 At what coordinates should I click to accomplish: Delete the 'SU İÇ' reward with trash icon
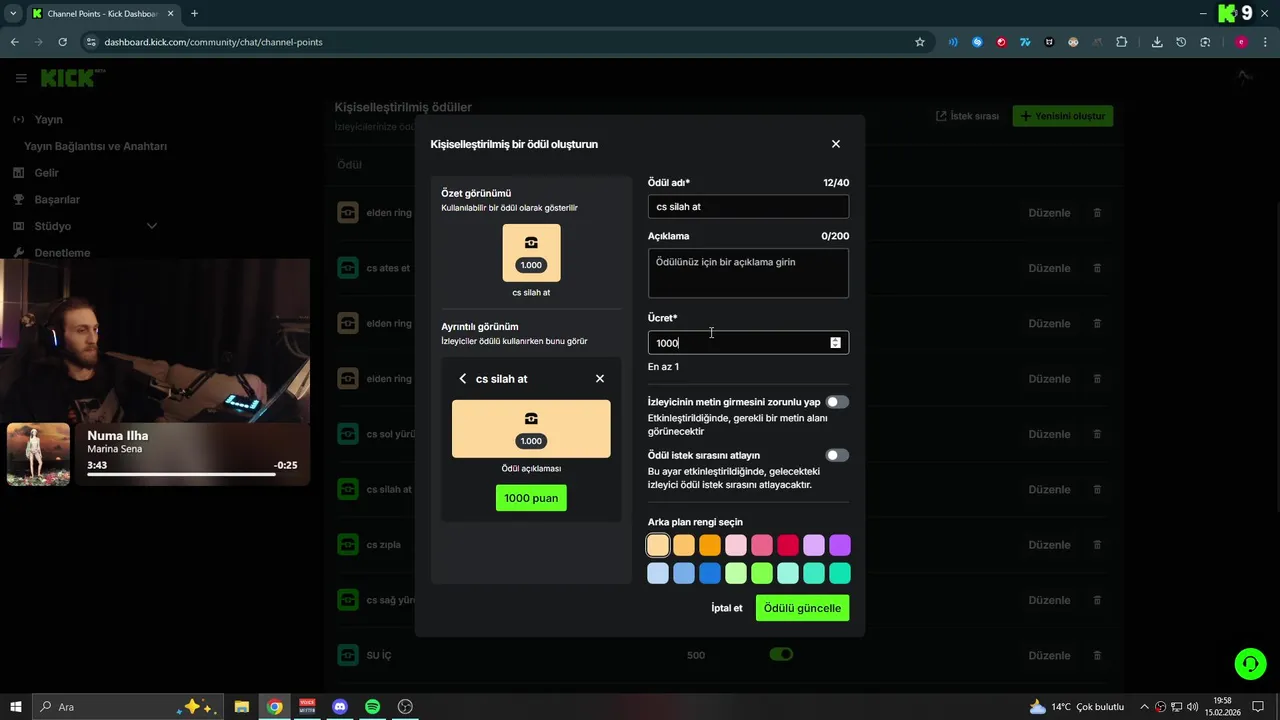point(1097,655)
